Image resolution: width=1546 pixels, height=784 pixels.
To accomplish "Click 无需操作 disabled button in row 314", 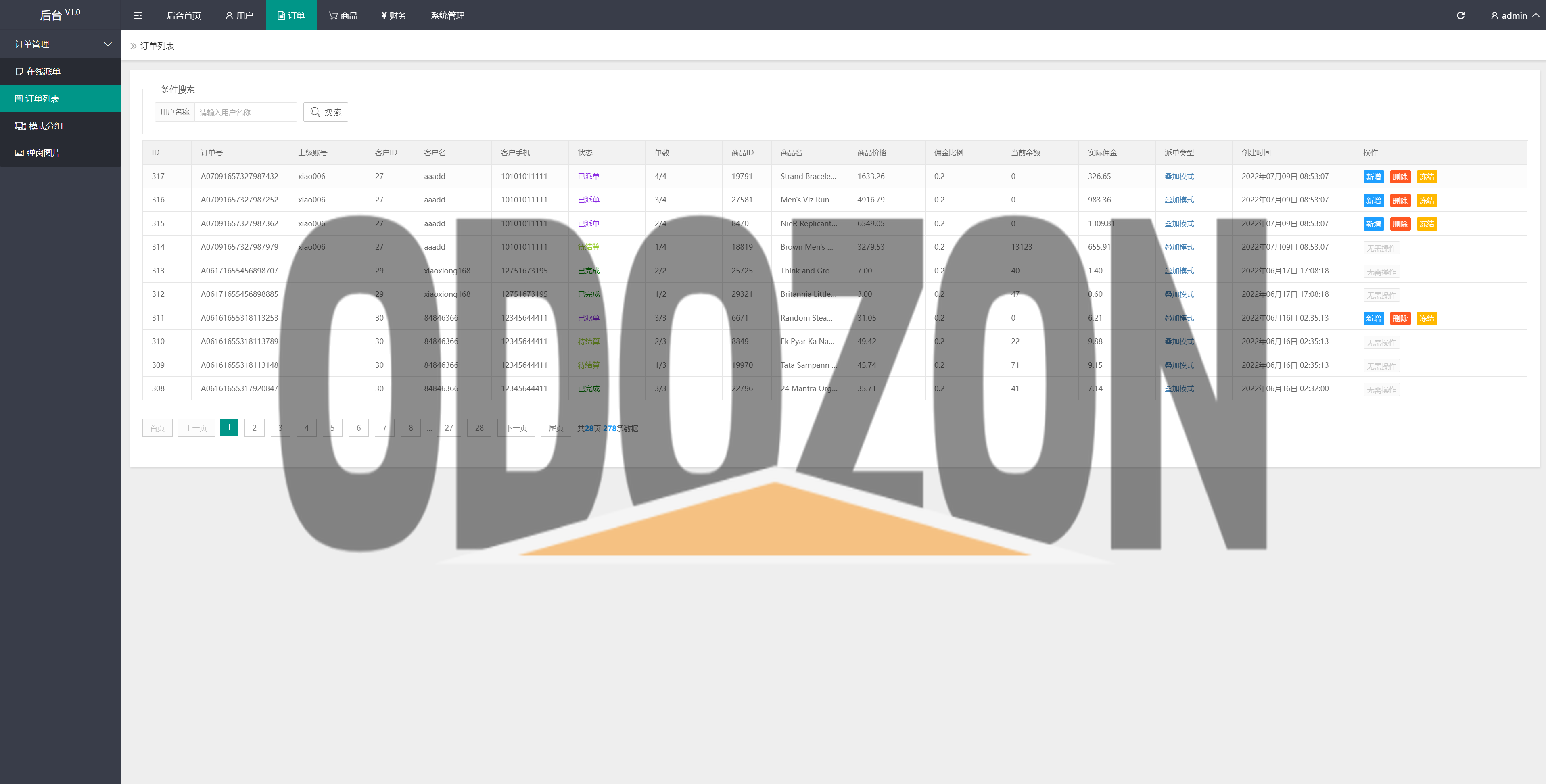I will point(1381,248).
